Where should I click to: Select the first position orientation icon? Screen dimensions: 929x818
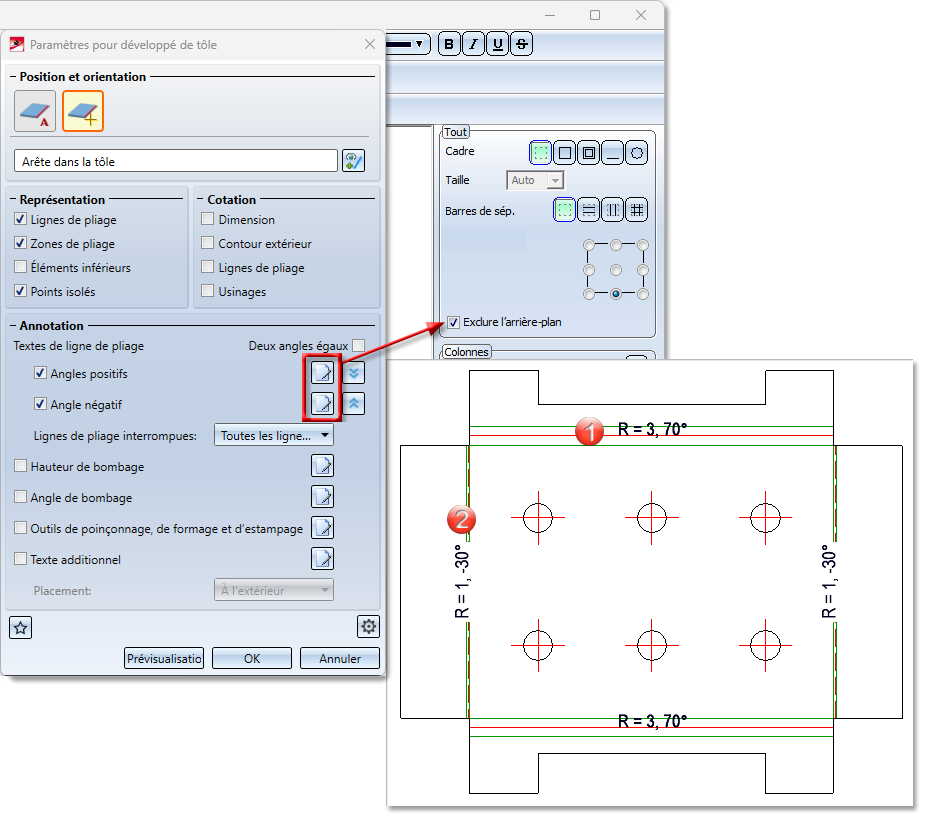(35, 111)
